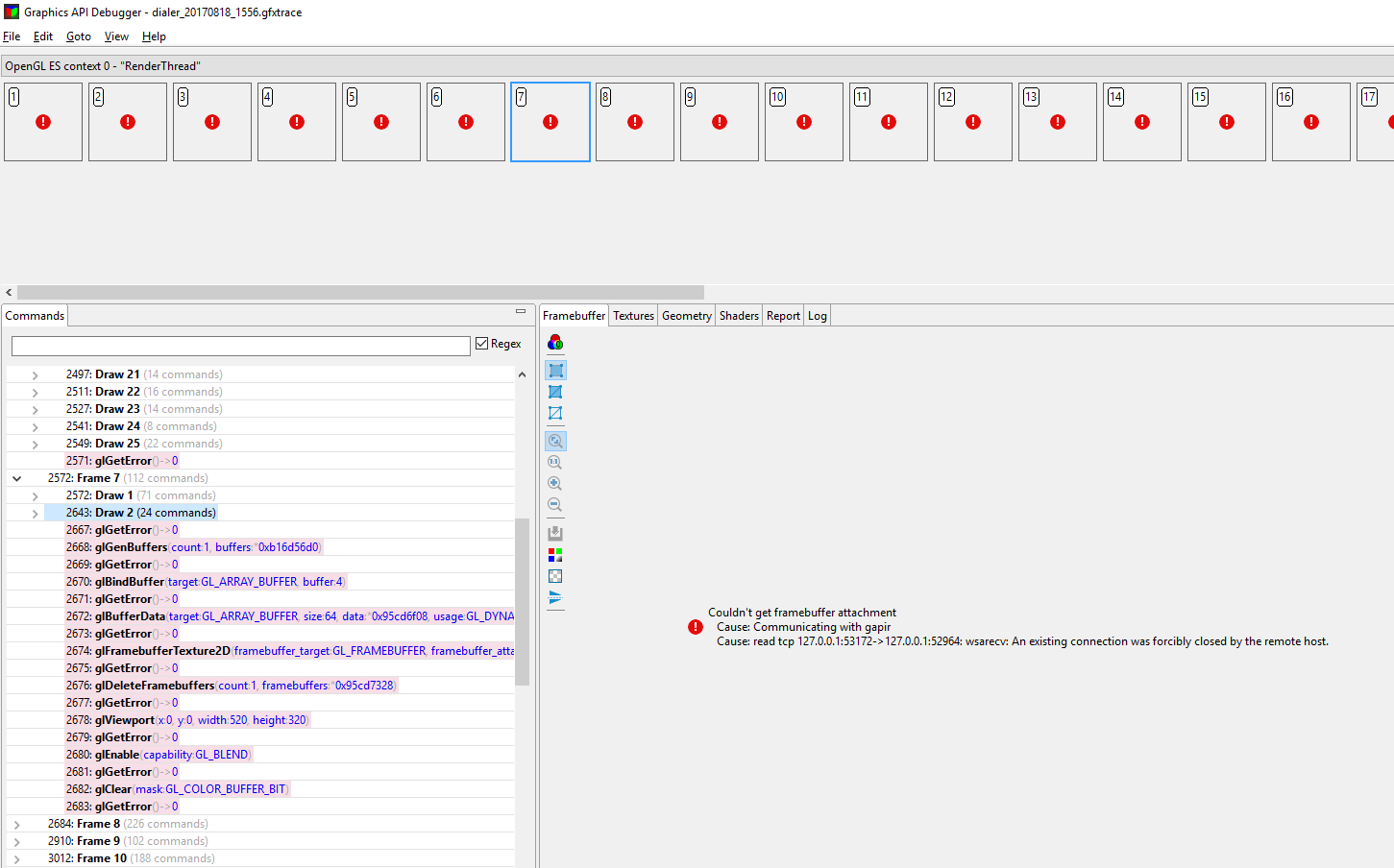
Task: Open the color channels selector
Action: (x=554, y=343)
